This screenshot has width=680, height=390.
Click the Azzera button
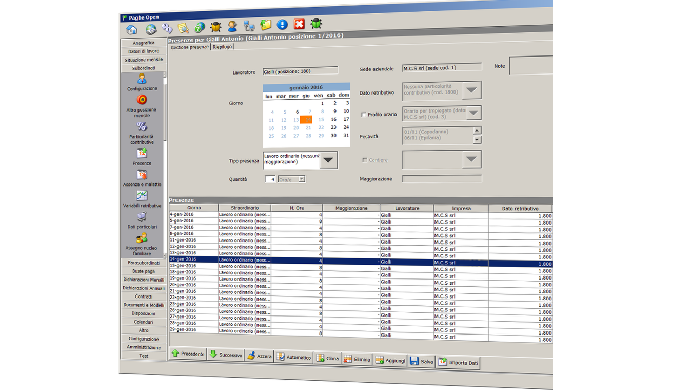259,356
